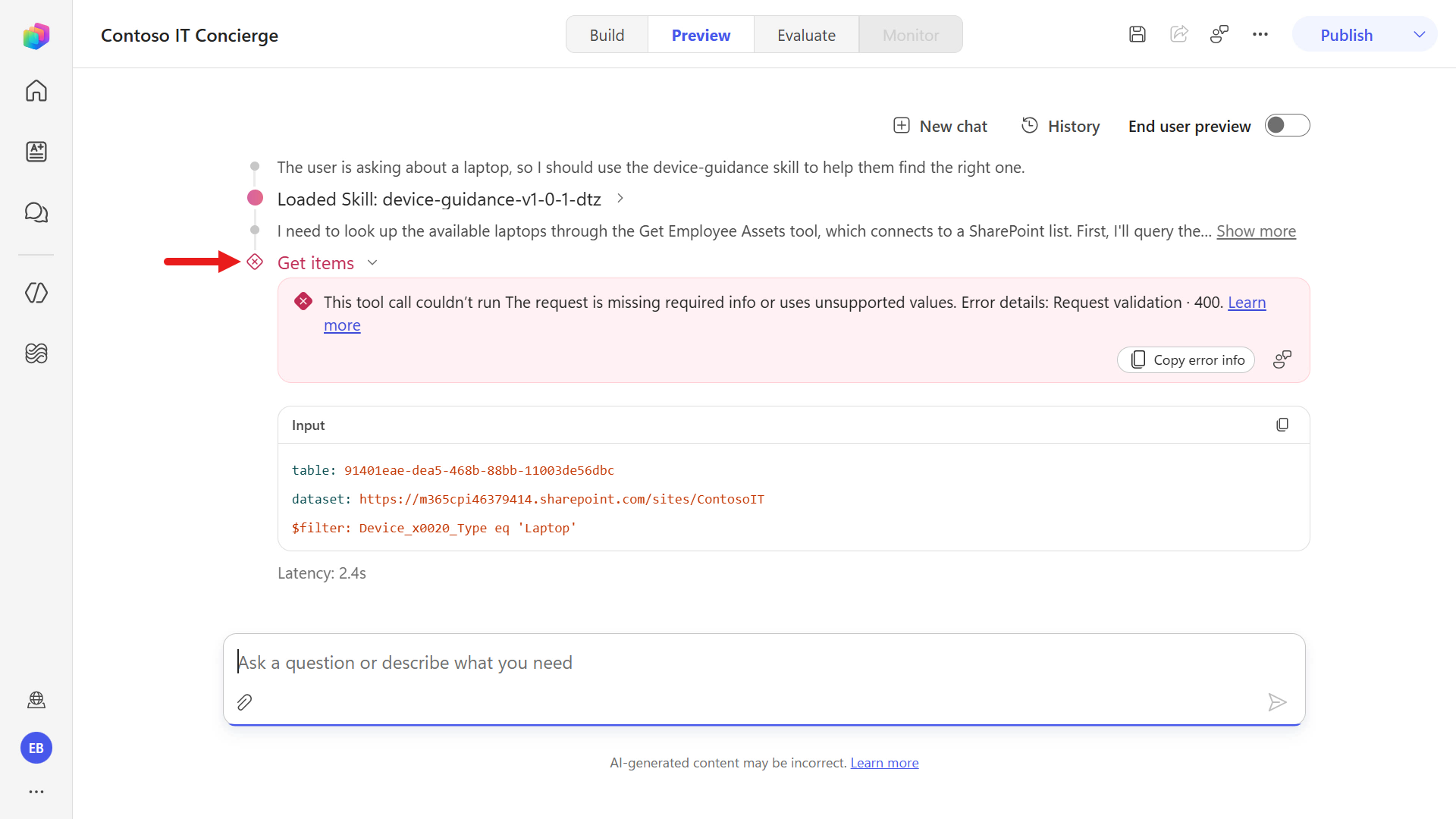1456x819 pixels.
Task: Click the Input panel heading
Action: coord(308,425)
